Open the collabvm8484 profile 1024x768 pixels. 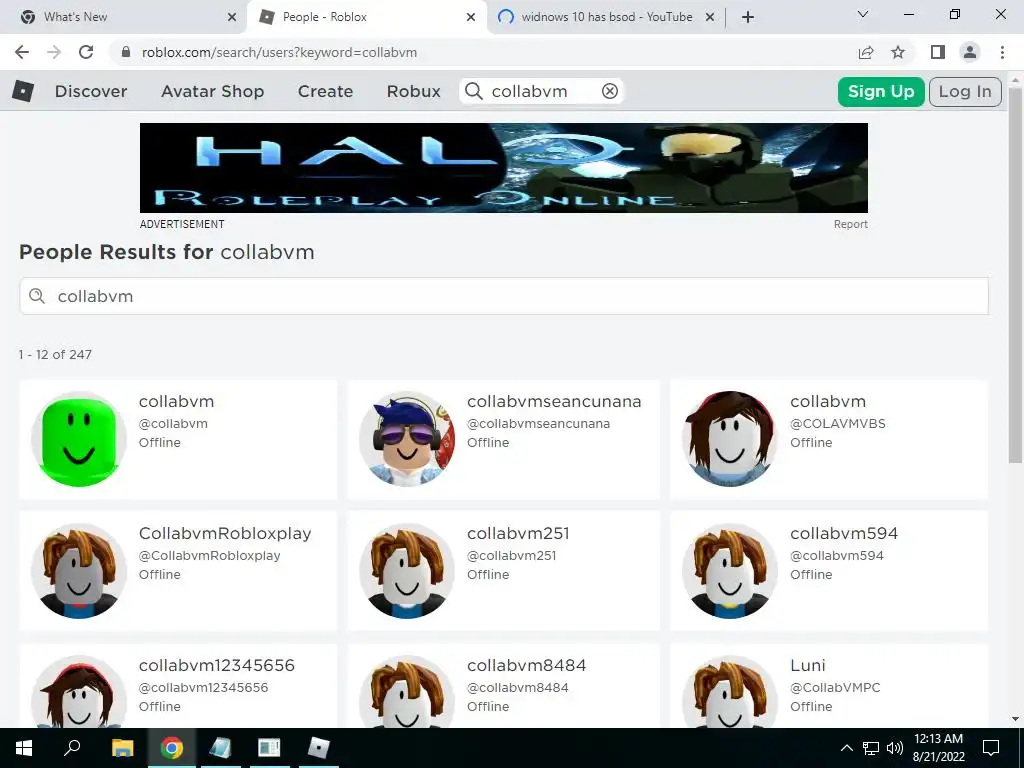point(526,665)
